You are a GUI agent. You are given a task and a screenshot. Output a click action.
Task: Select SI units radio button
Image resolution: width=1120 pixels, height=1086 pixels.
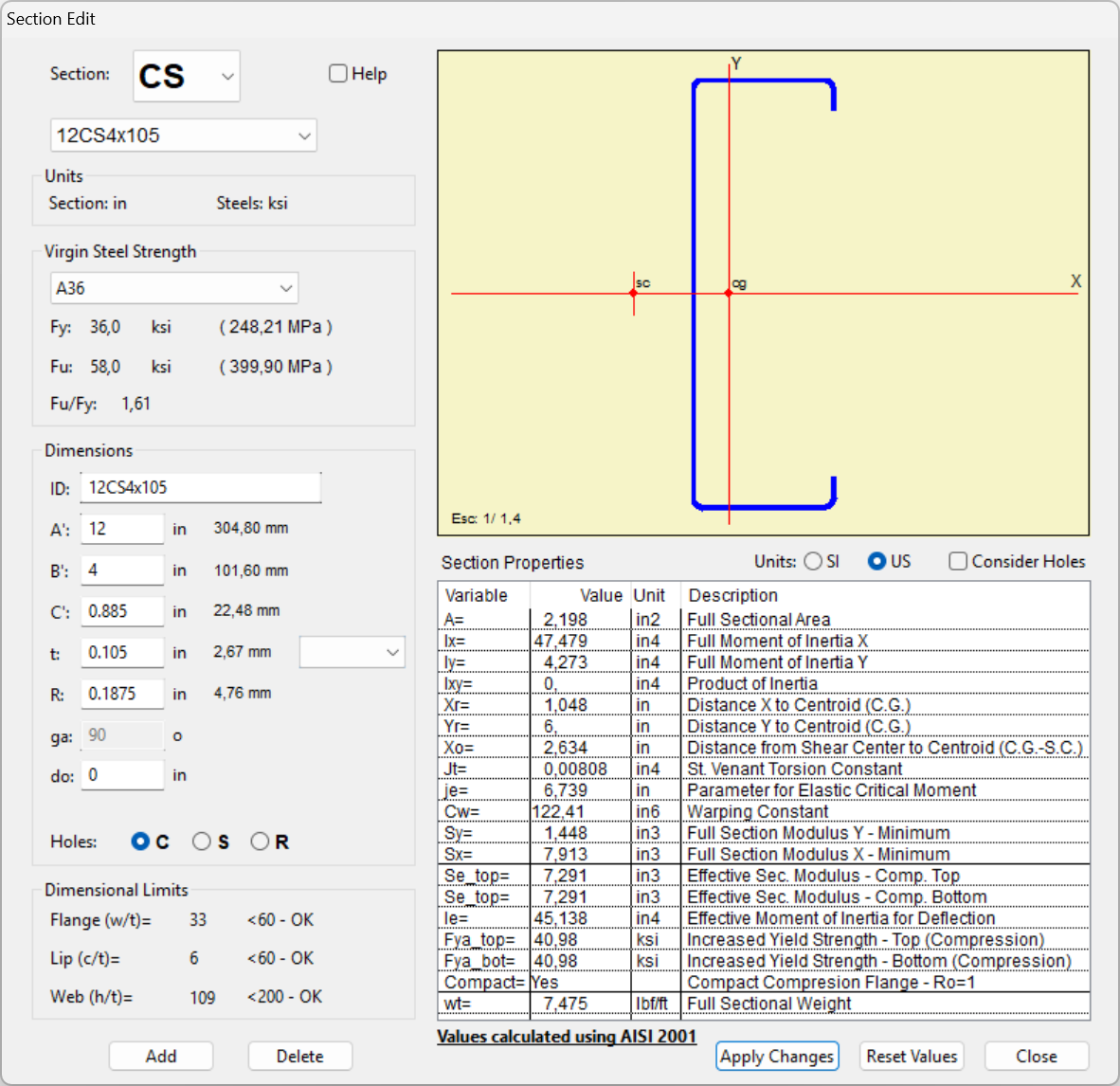(813, 561)
